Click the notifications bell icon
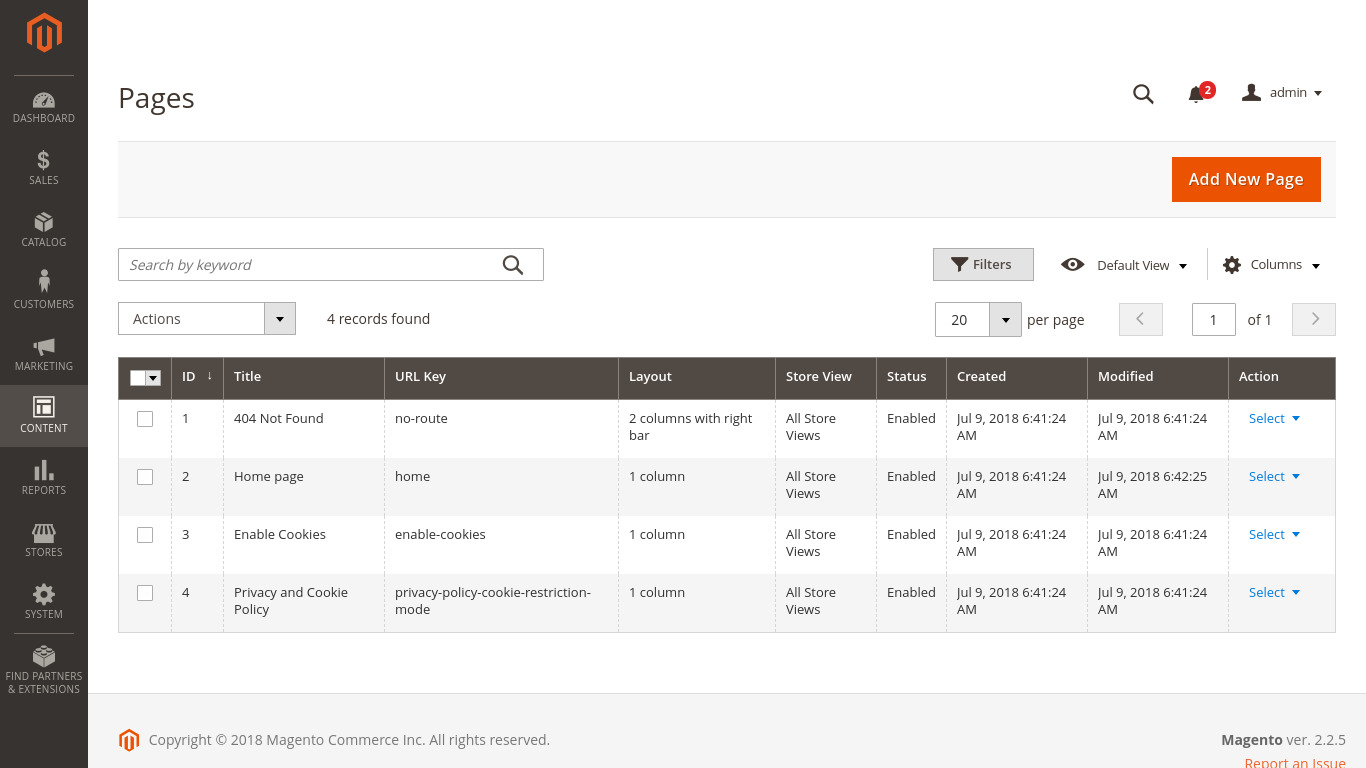1366x768 pixels. [x=1196, y=94]
